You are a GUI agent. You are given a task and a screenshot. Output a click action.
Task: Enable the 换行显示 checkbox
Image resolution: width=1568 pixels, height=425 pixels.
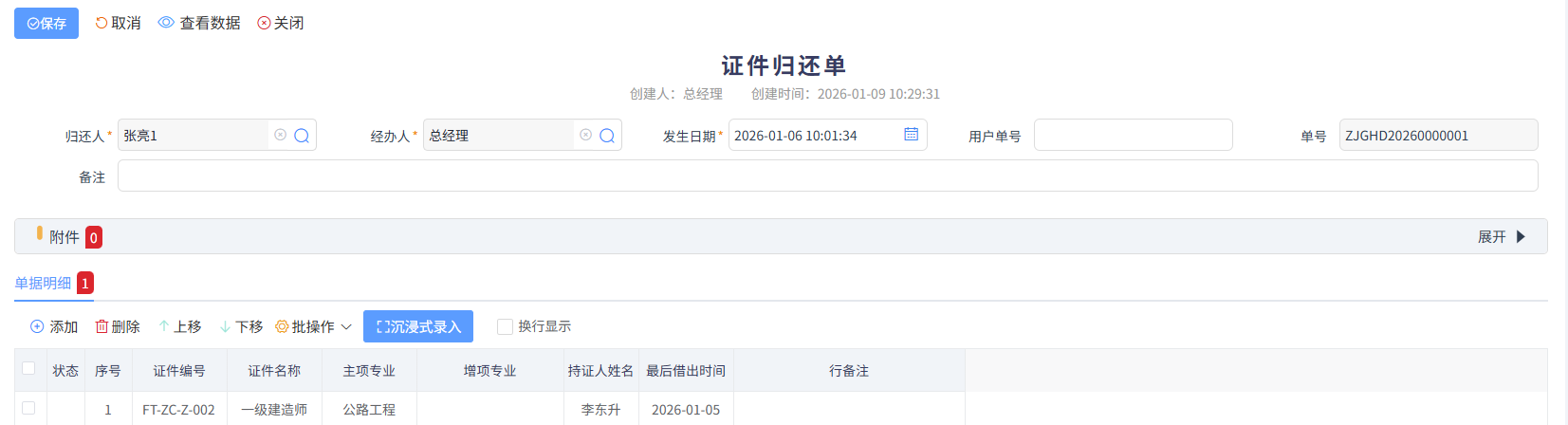(505, 326)
